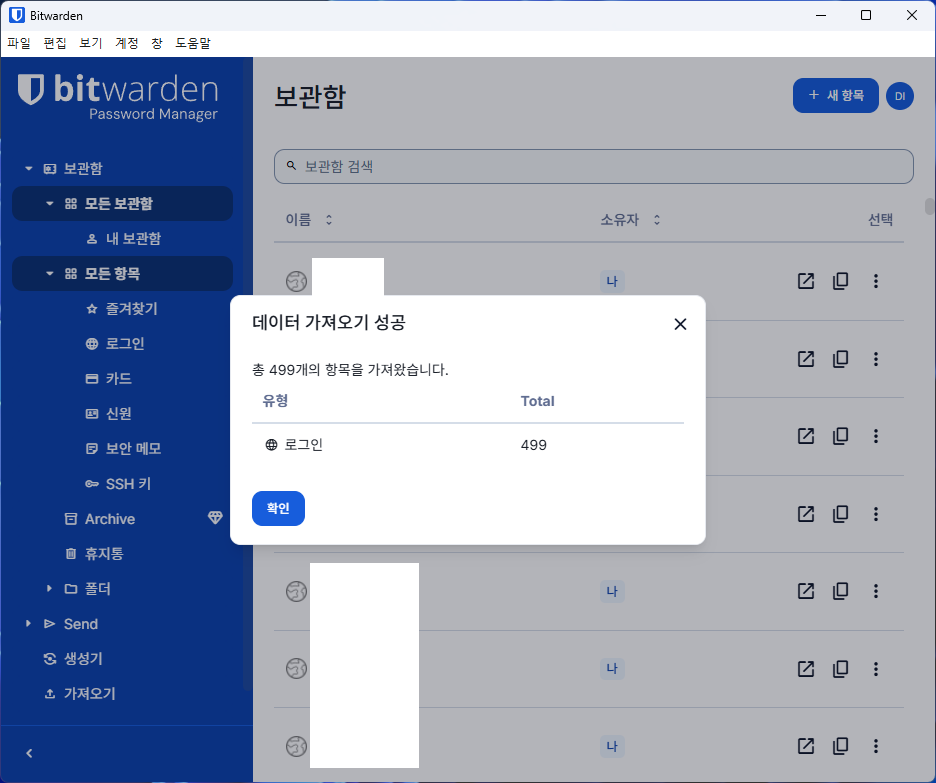Collapse the 보관함 sidebar section

pos(29,169)
